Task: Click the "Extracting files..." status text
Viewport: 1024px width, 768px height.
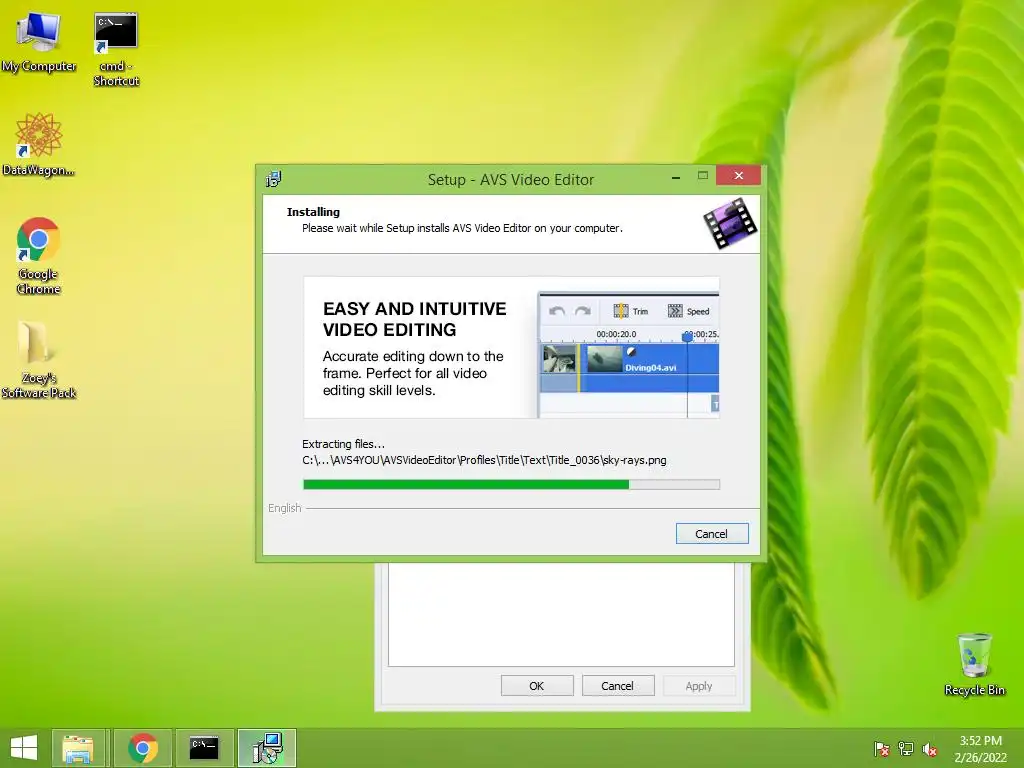Action: point(344,444)
